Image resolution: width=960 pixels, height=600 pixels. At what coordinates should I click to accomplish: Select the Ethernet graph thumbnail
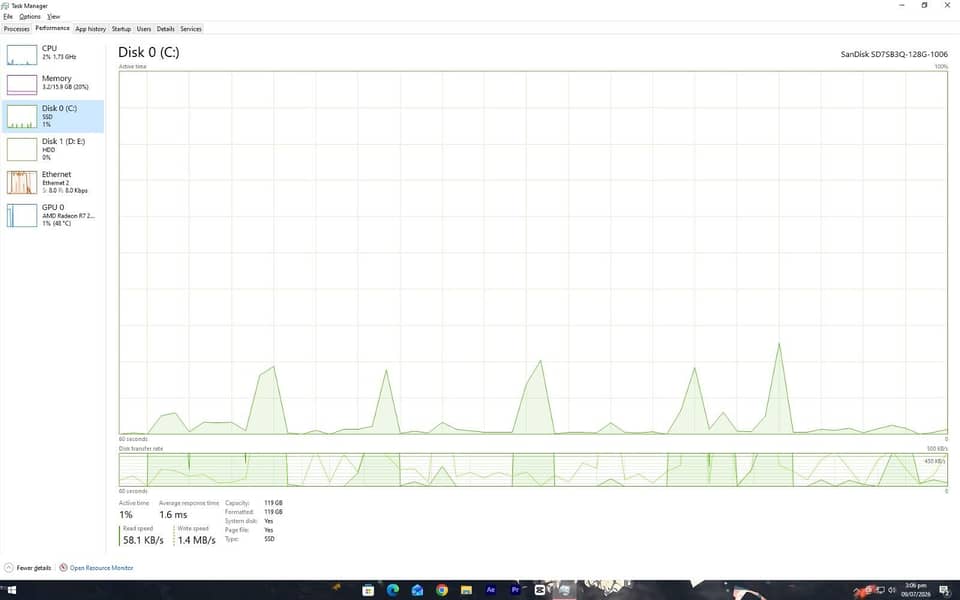[22, 182]
